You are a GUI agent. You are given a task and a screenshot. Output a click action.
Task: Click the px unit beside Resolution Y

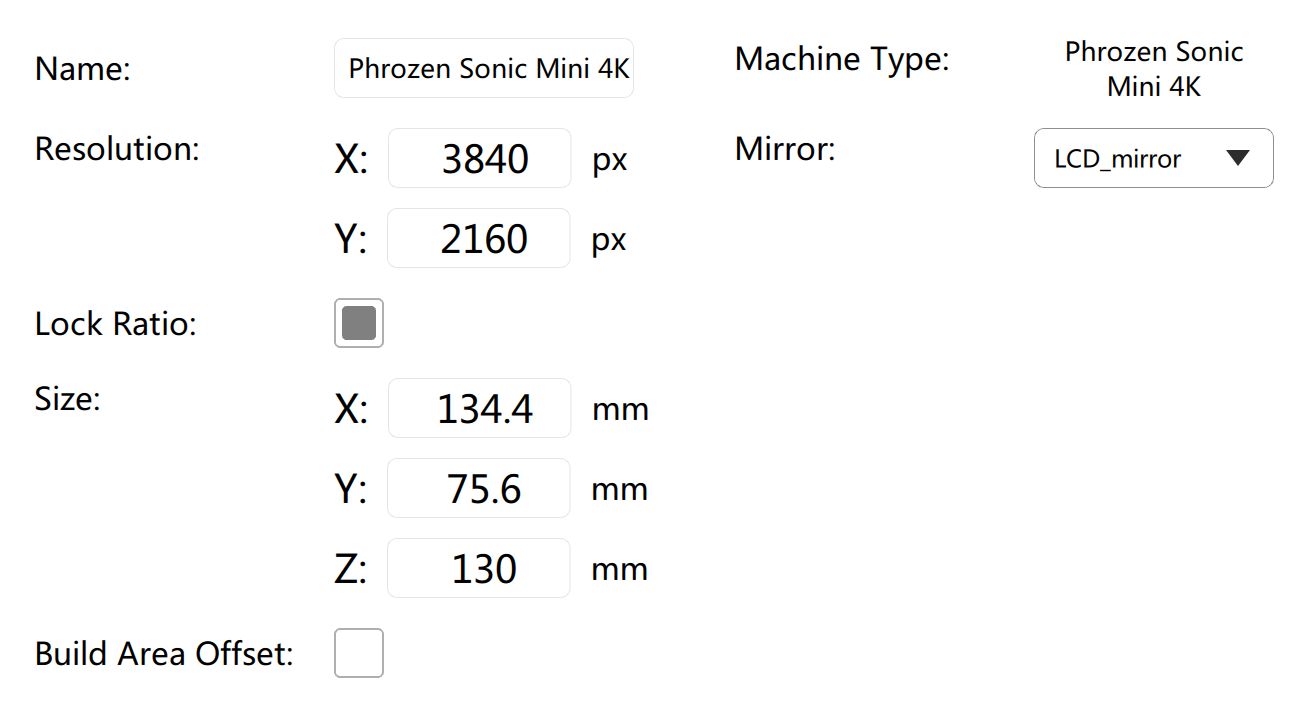coord(610,240)
